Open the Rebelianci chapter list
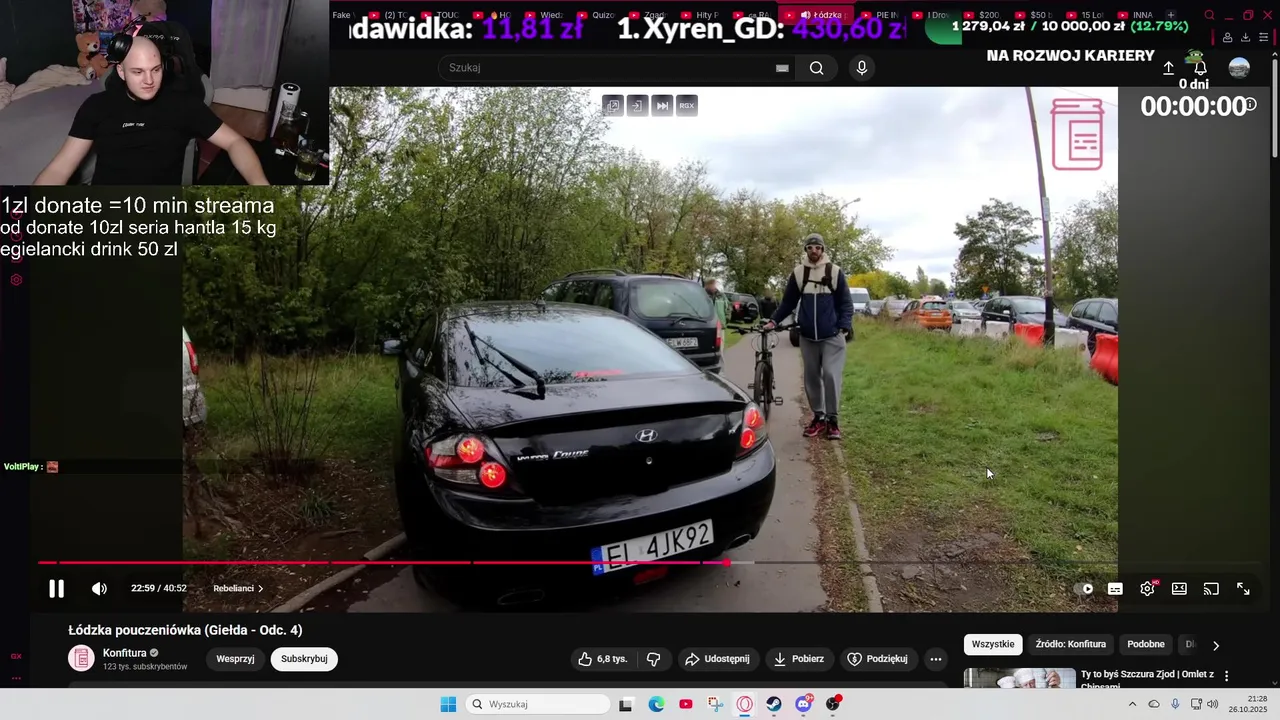Screen dimensions: 1280x720 click(238, 589)
